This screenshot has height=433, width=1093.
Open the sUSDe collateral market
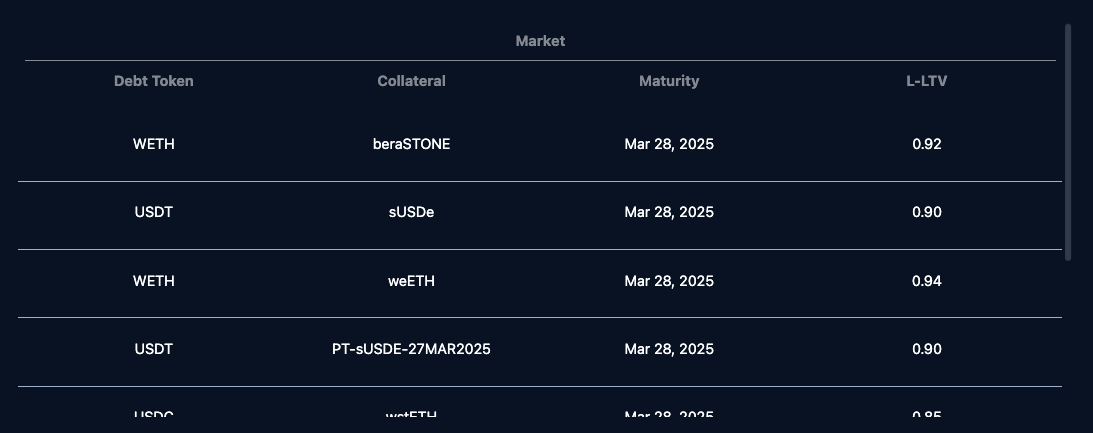[x=411, y=212]
